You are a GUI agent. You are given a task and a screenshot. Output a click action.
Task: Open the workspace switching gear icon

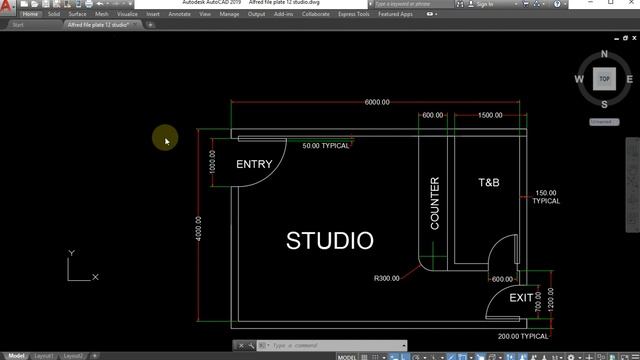tap(571, 357)
